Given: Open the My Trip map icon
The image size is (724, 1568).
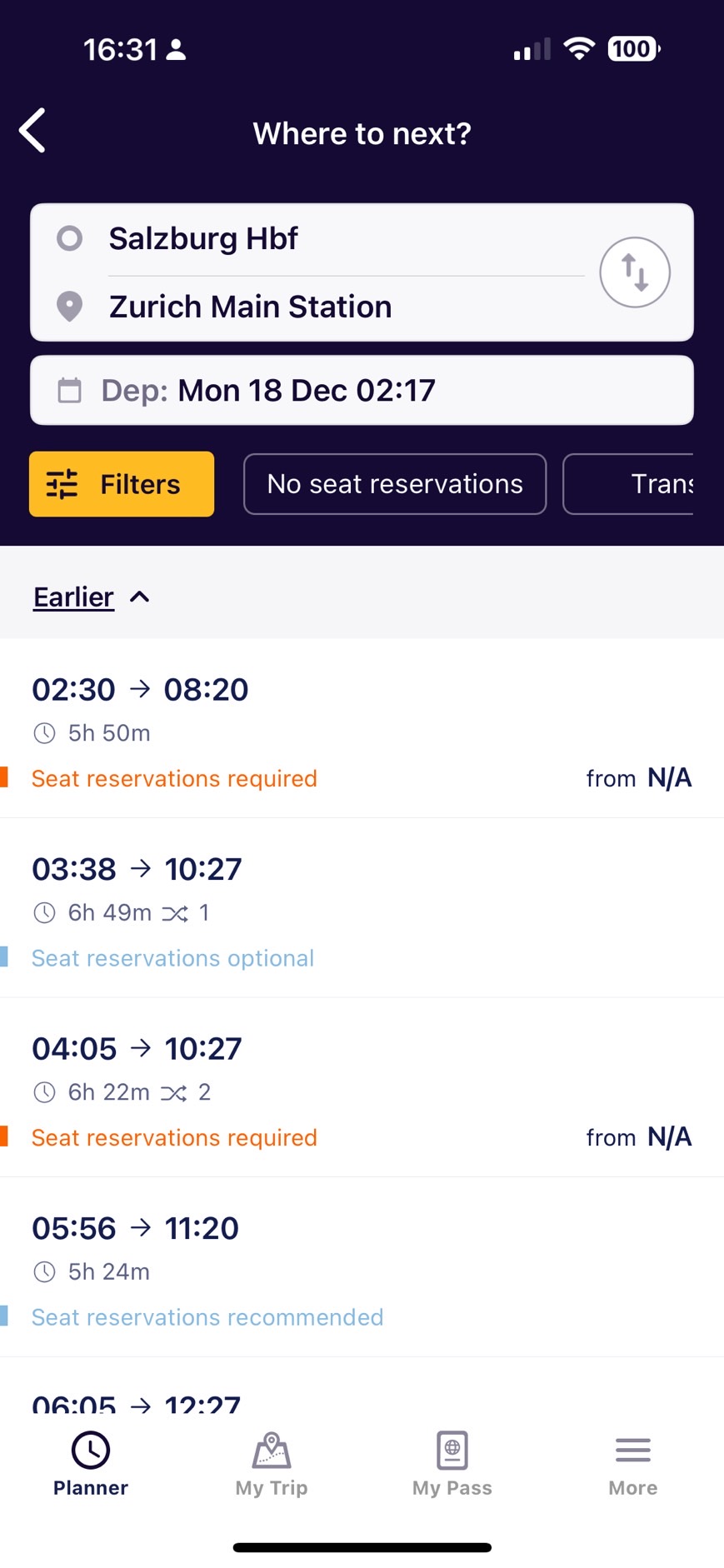Looking at the screenshot, I should pyautogui.click(x=272, y=1451).
